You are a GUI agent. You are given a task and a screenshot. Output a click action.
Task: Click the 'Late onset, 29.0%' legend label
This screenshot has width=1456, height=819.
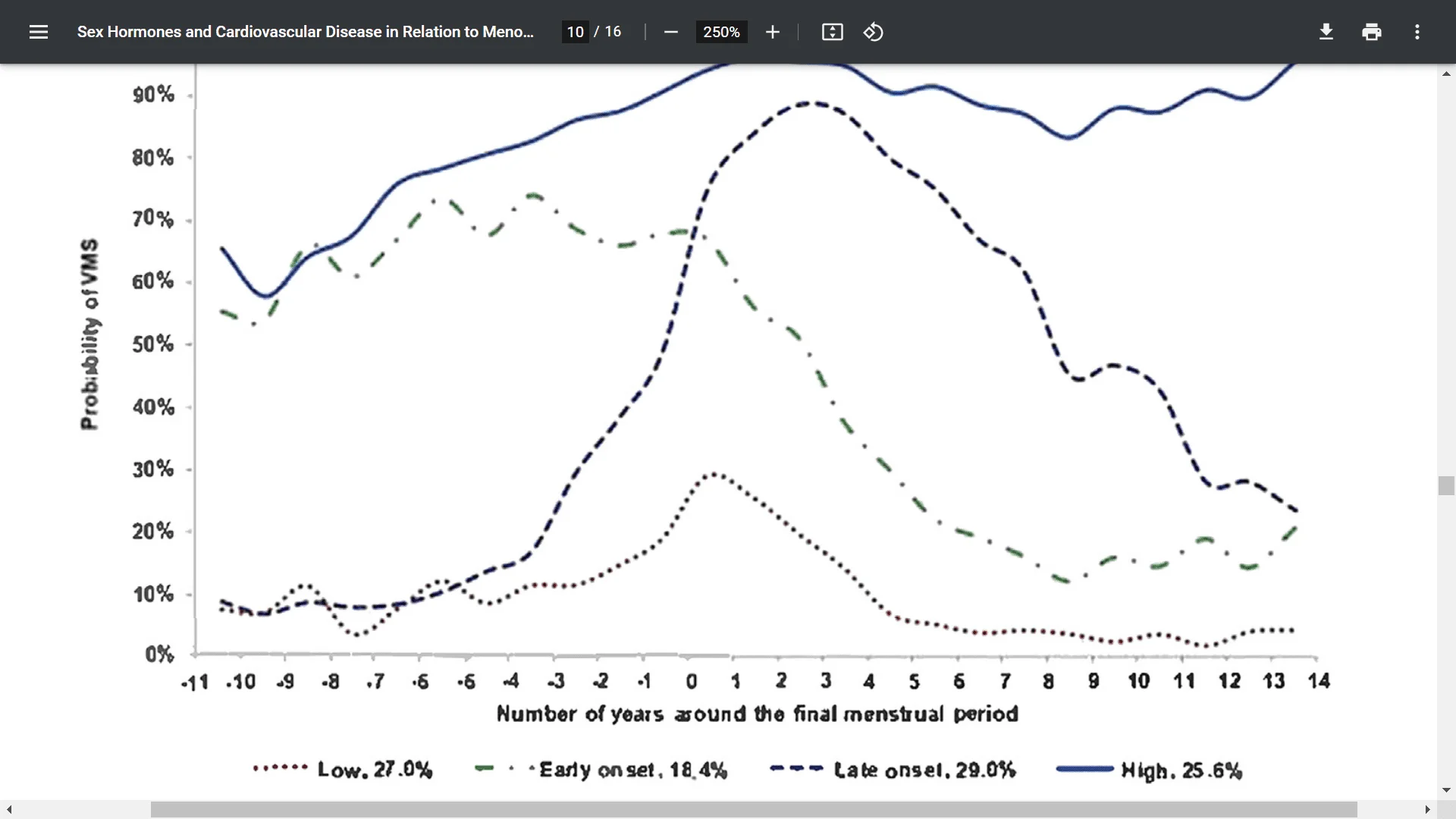(924, 770)
